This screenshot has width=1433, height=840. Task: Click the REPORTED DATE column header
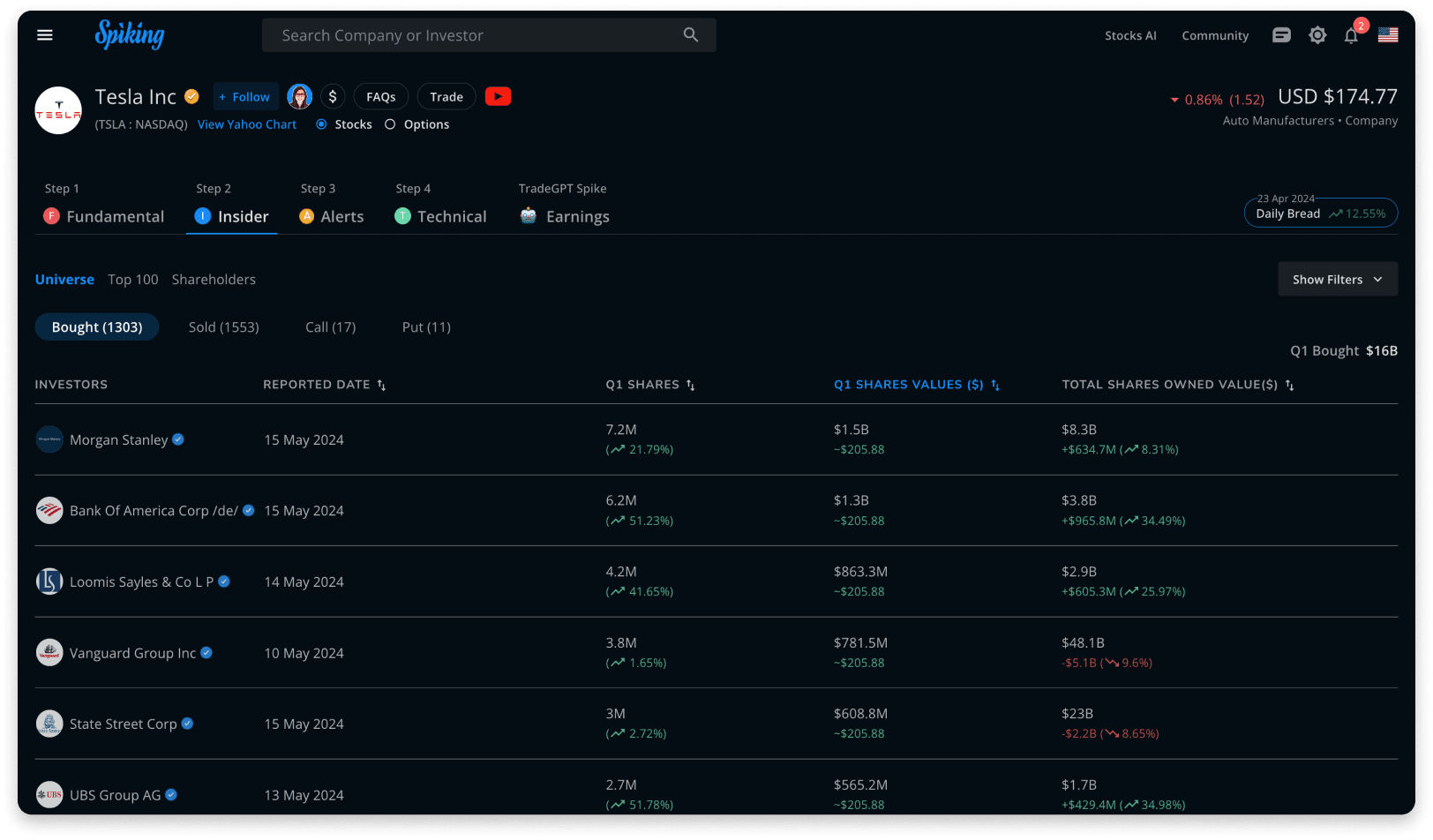point(316,385)
